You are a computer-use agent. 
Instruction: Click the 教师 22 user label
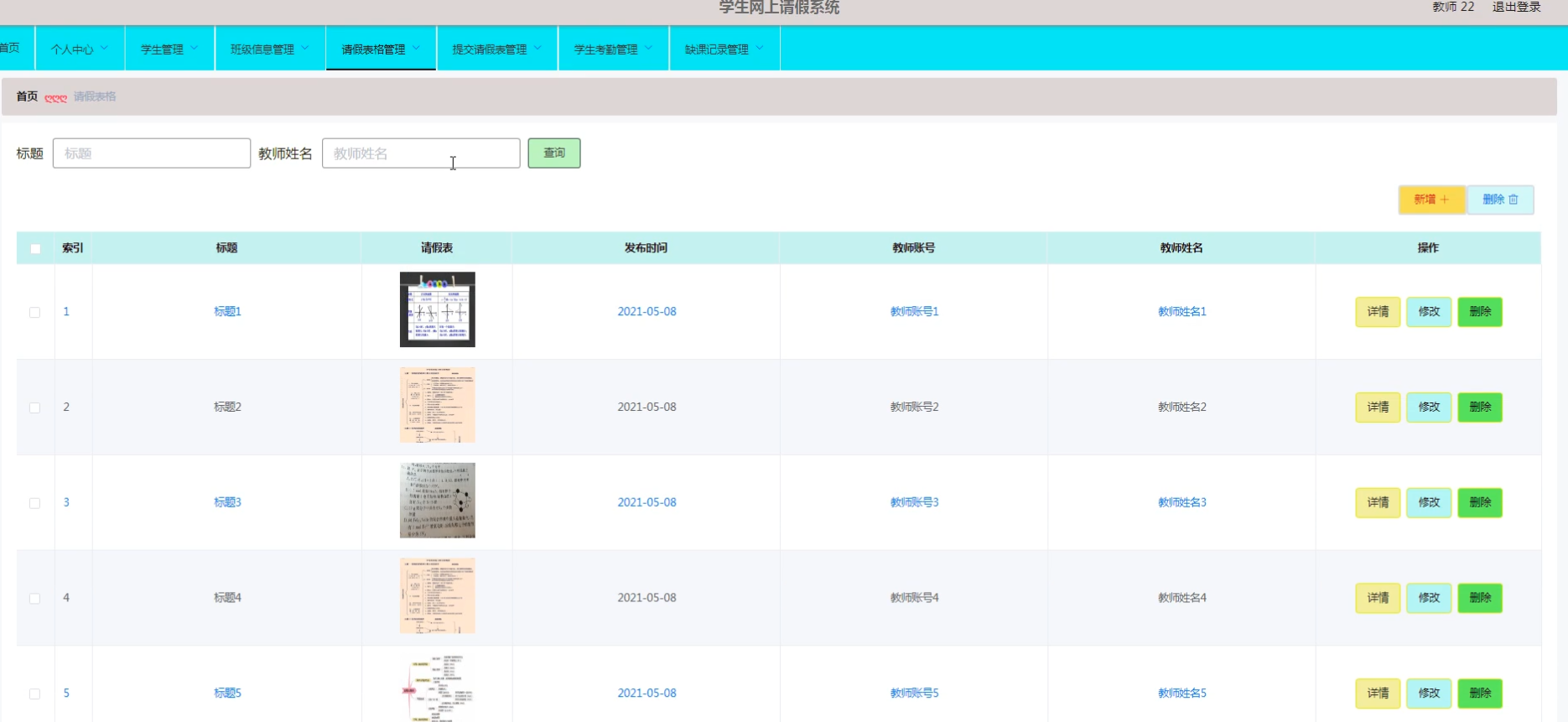(x=1453, y=7)
